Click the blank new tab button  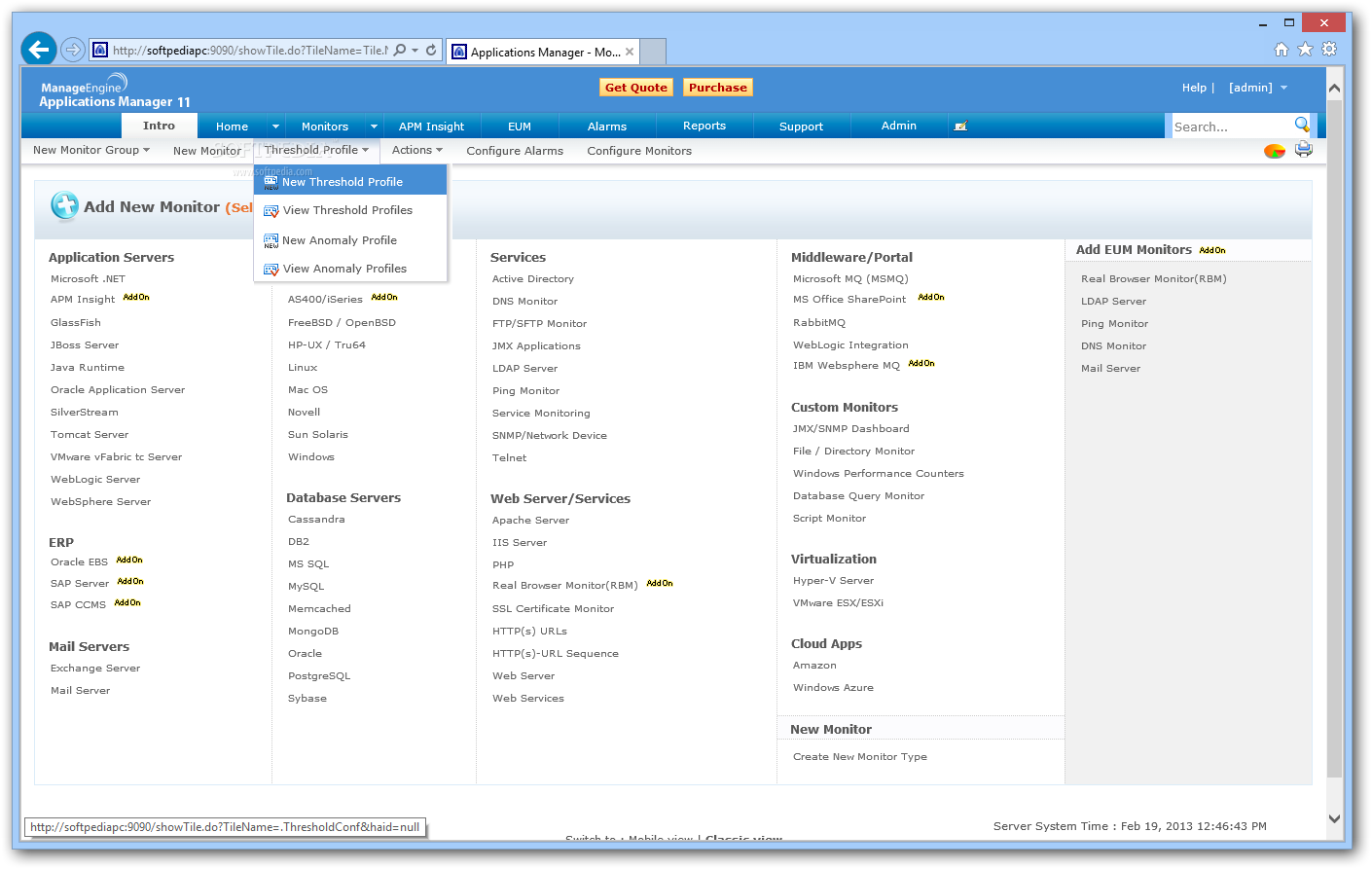654,51
